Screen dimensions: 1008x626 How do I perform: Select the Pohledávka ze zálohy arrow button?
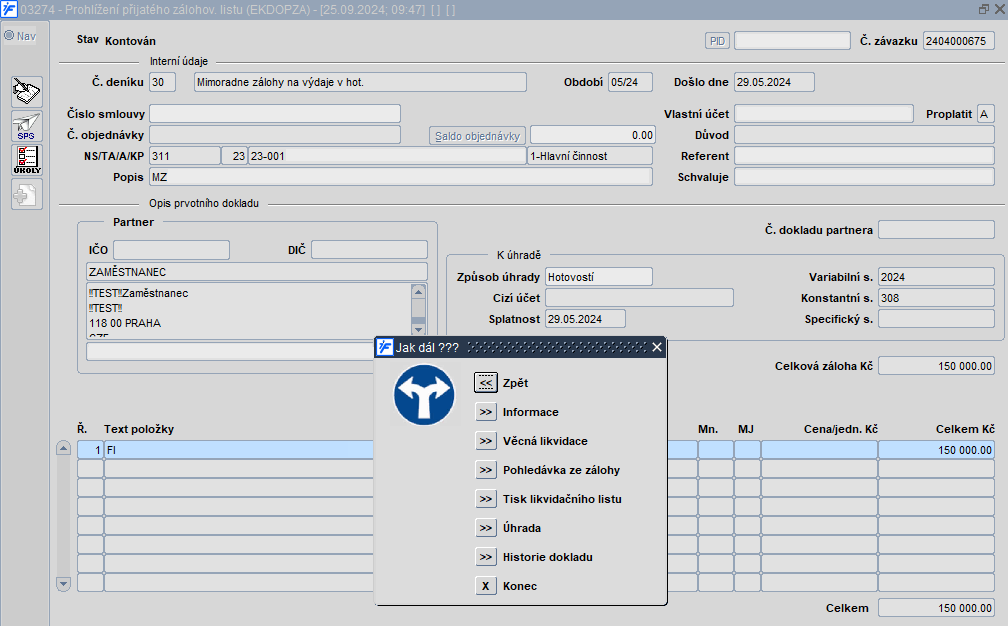pos(485,470)
